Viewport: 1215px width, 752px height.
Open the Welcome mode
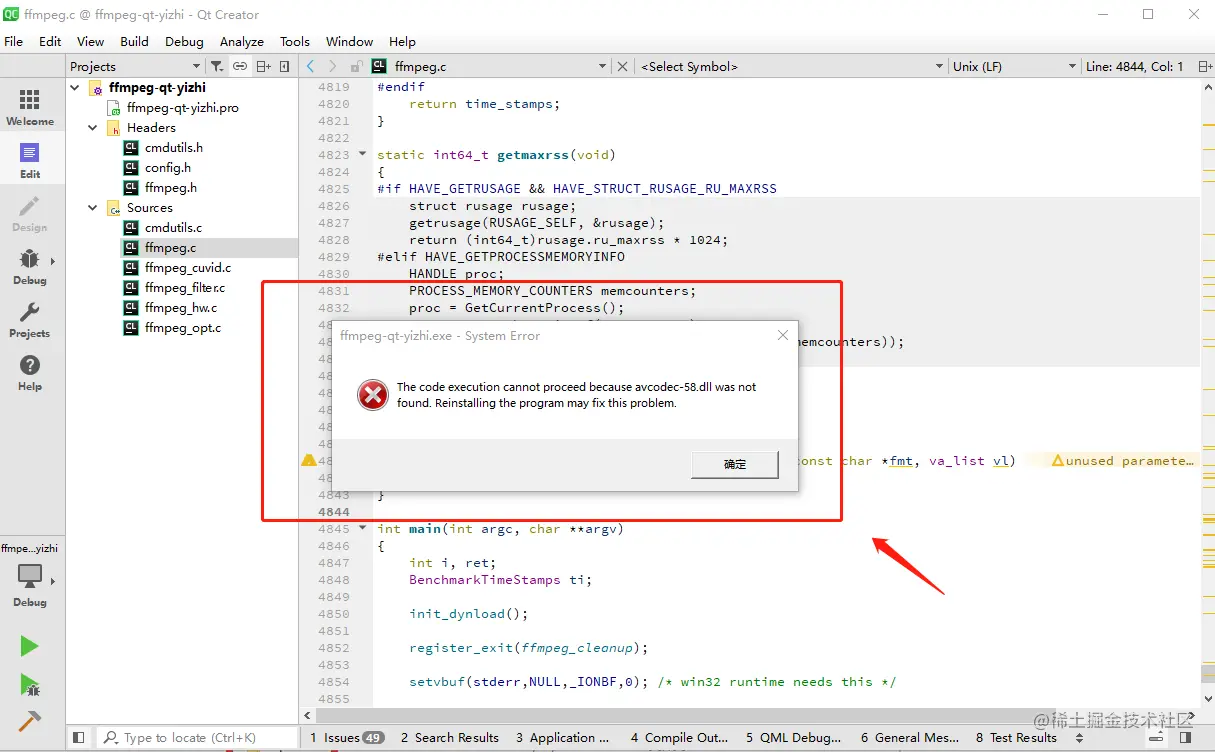pos(30,107)
